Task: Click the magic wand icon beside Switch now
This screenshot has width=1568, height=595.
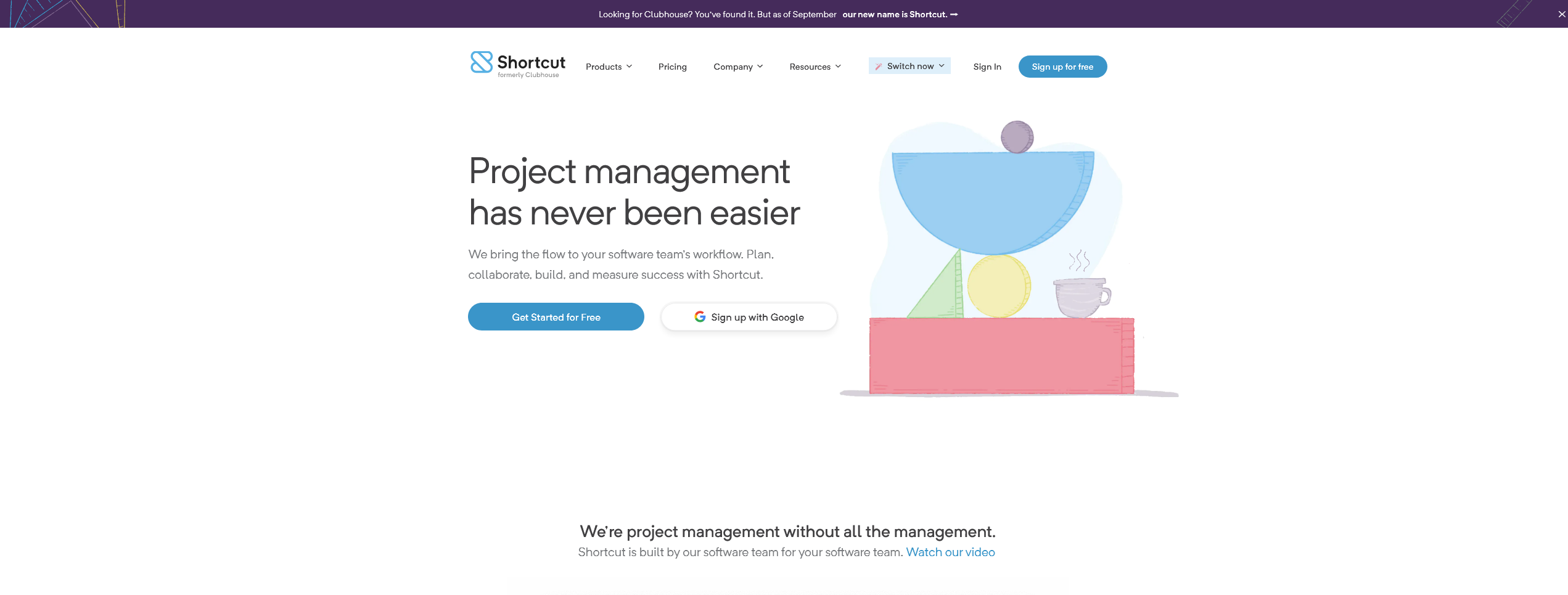Action: [x=879, y=67]
